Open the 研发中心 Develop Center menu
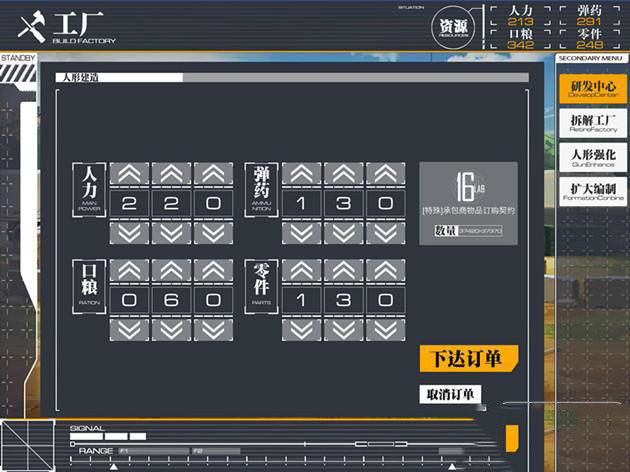The width and height of the screenshot is (630, 472). pyautogui.click(x=592, y=88)
